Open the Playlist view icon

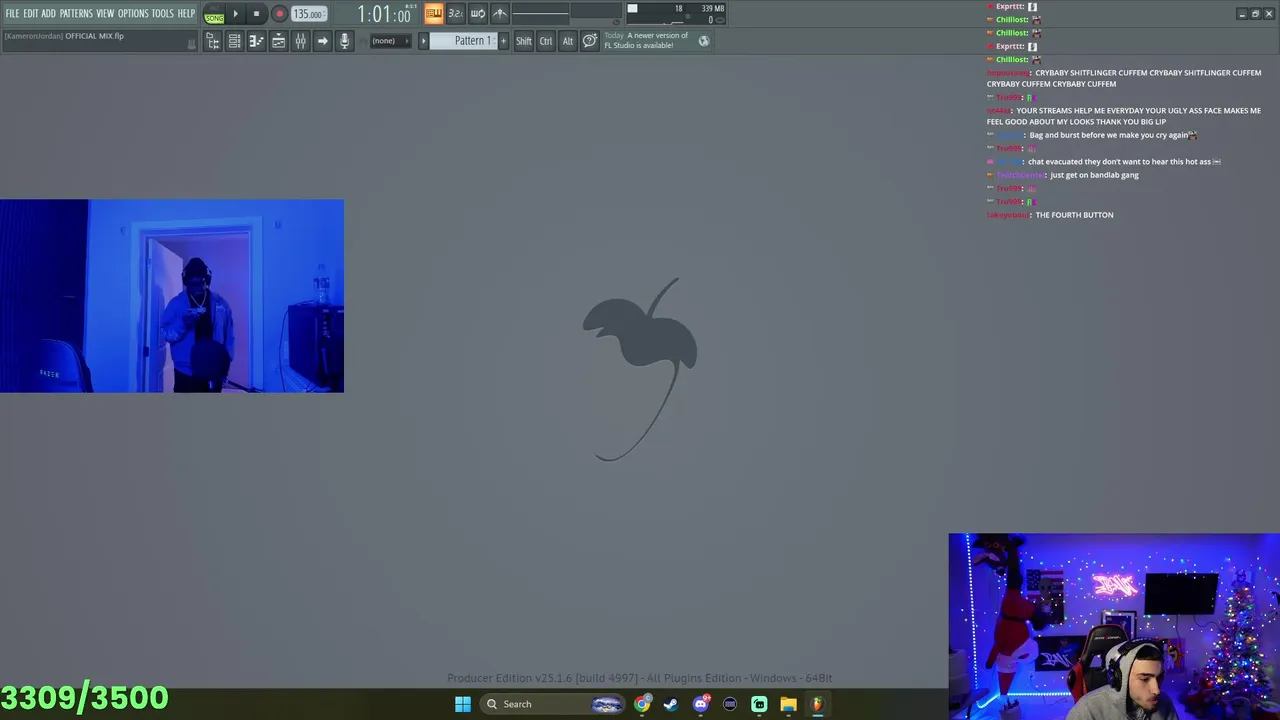[x=278, y=41]
